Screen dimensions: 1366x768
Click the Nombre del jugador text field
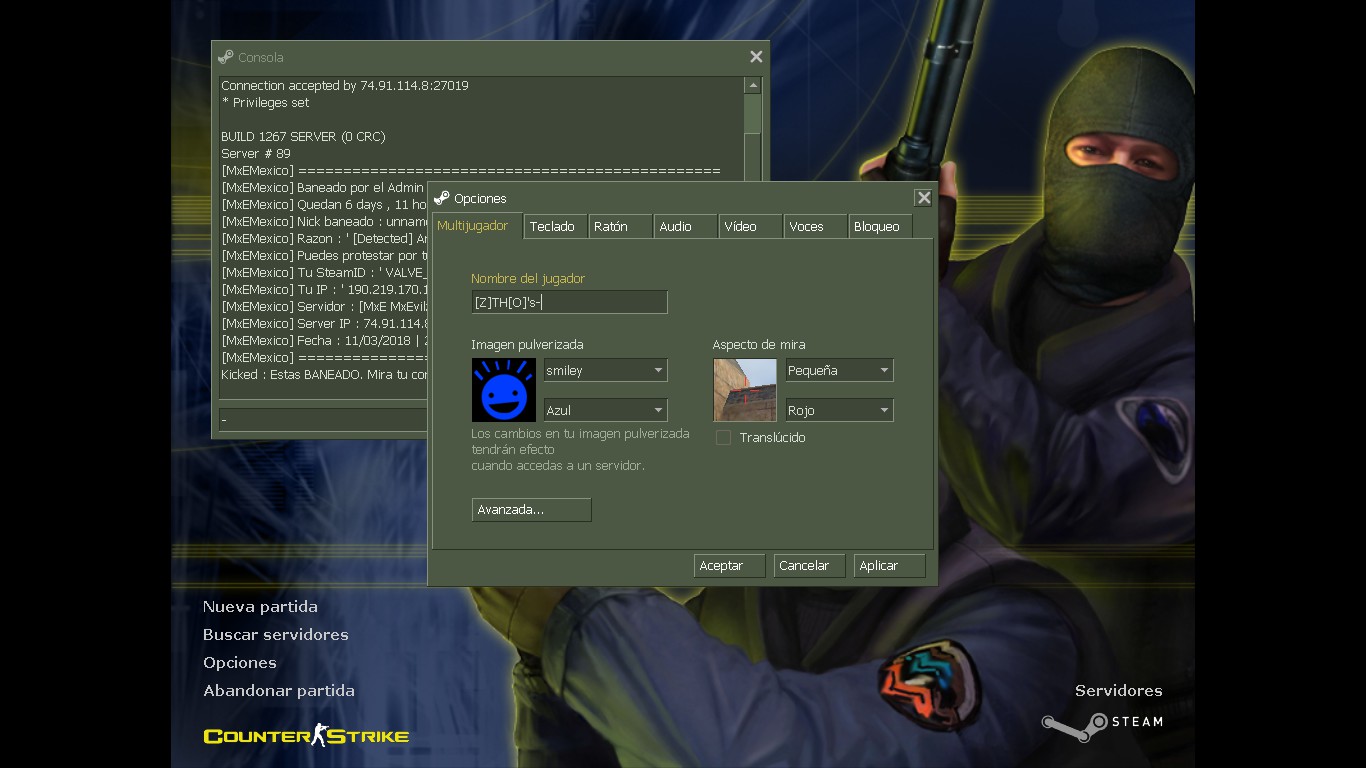[x=569, y=302]
